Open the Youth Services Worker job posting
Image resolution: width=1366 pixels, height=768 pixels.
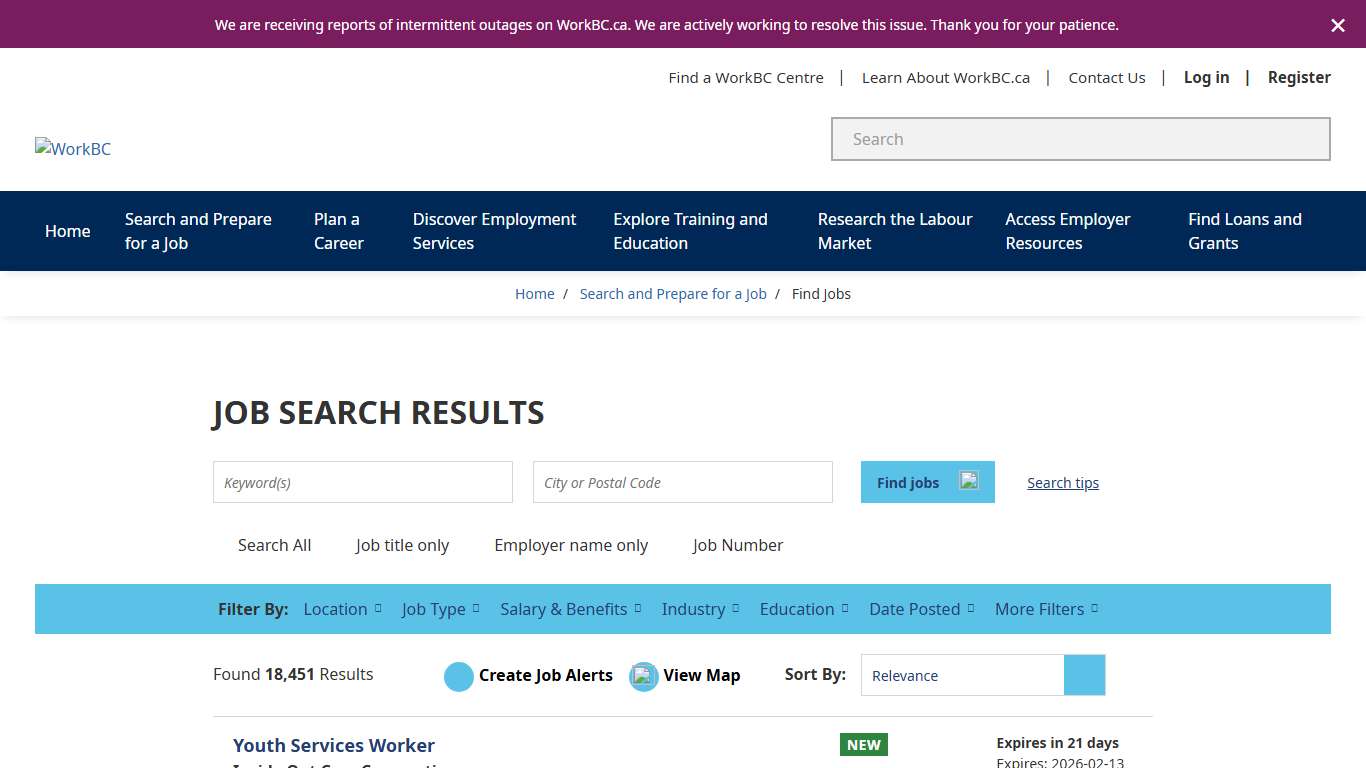334,745
